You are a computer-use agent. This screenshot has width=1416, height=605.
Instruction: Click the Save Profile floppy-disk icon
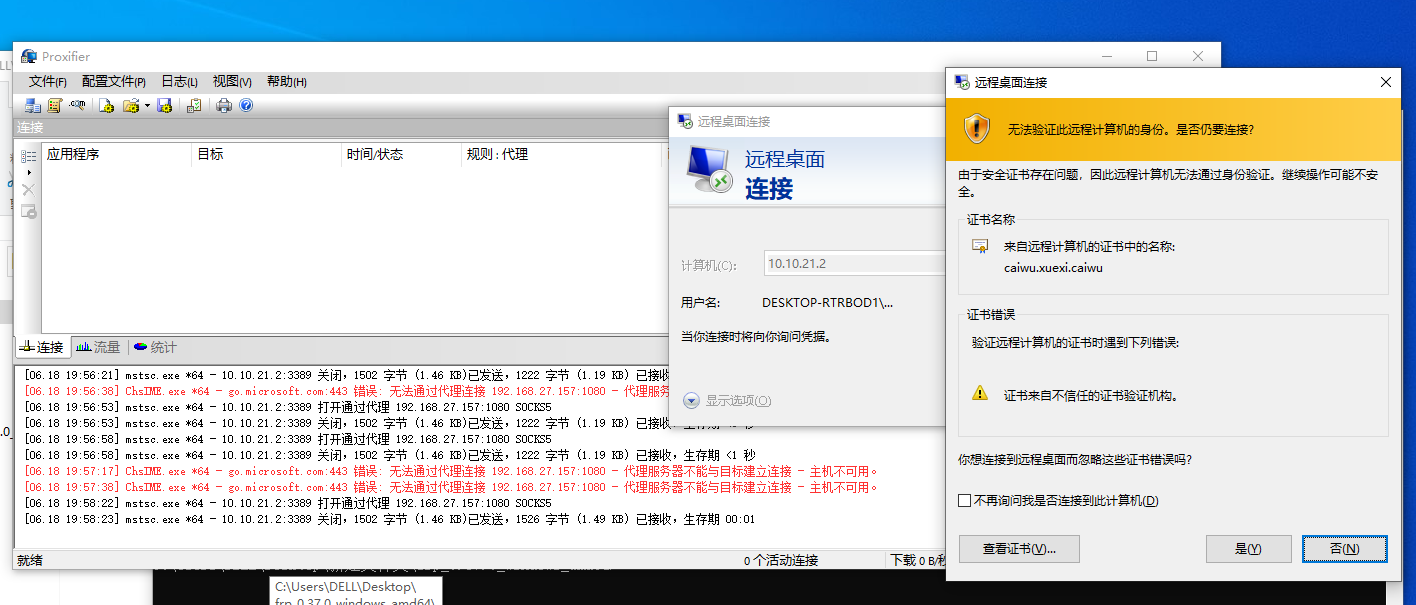(165, 105)
